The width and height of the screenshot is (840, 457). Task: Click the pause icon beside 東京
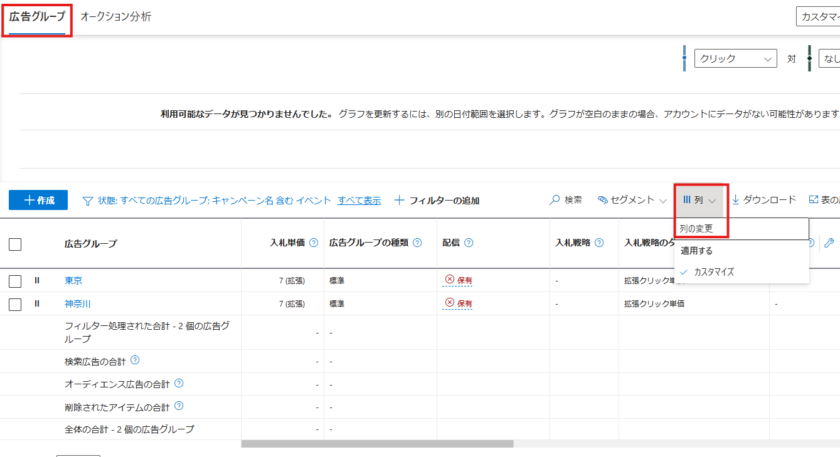point(38,281)
